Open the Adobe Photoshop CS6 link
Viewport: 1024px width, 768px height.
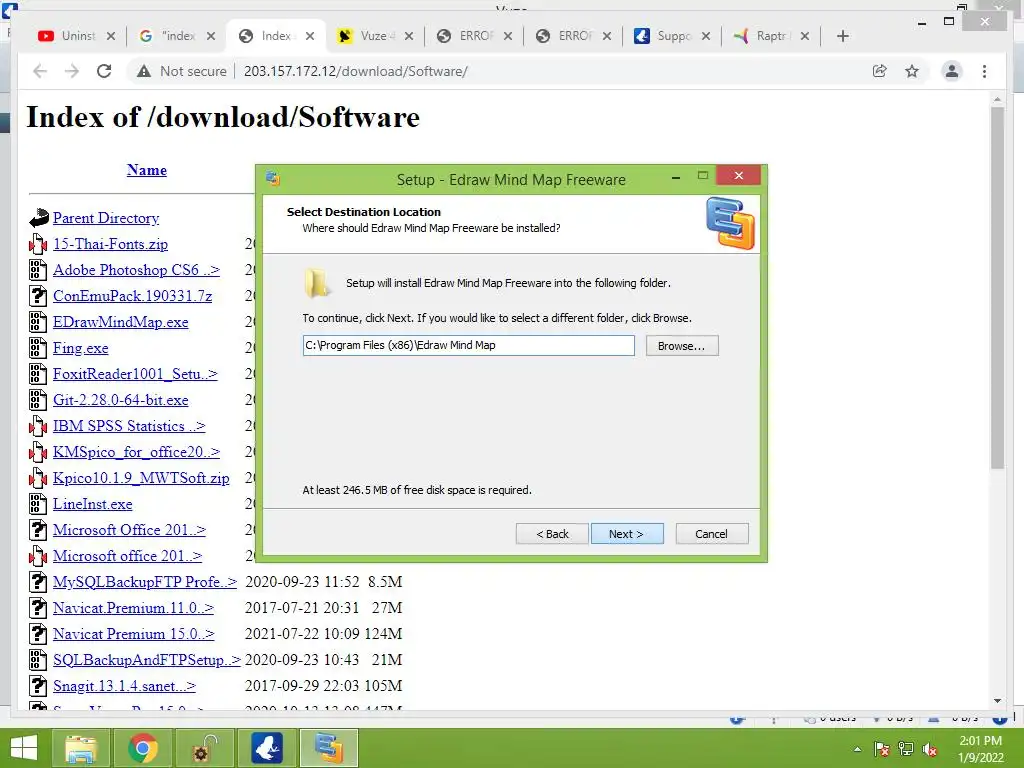136,270
